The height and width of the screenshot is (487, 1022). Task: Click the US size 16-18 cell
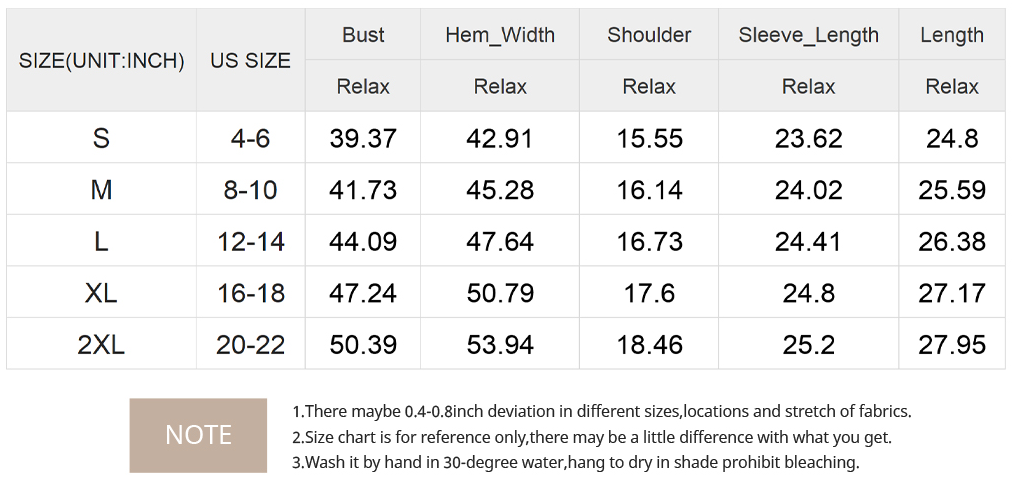coord(250,293)
